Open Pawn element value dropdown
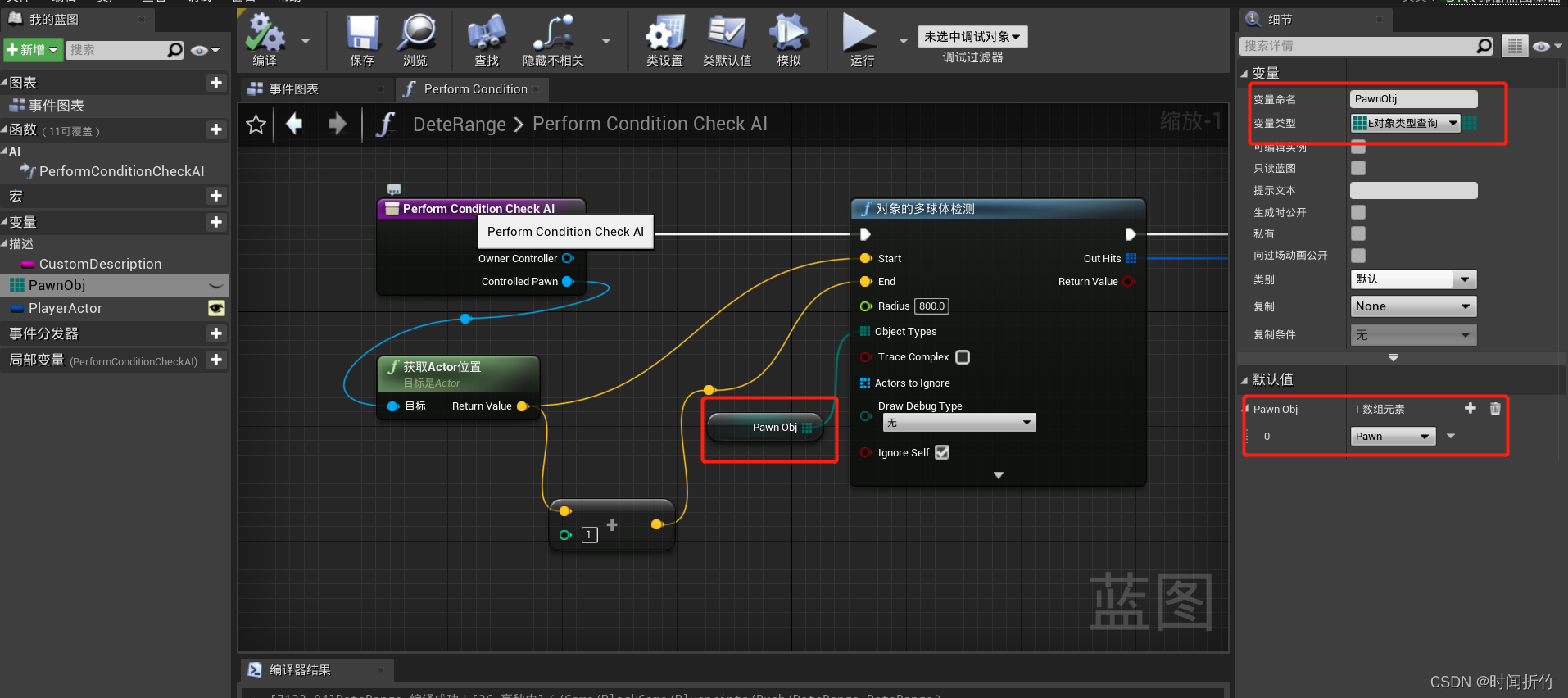1568x698 pixels. point(1394,436)
